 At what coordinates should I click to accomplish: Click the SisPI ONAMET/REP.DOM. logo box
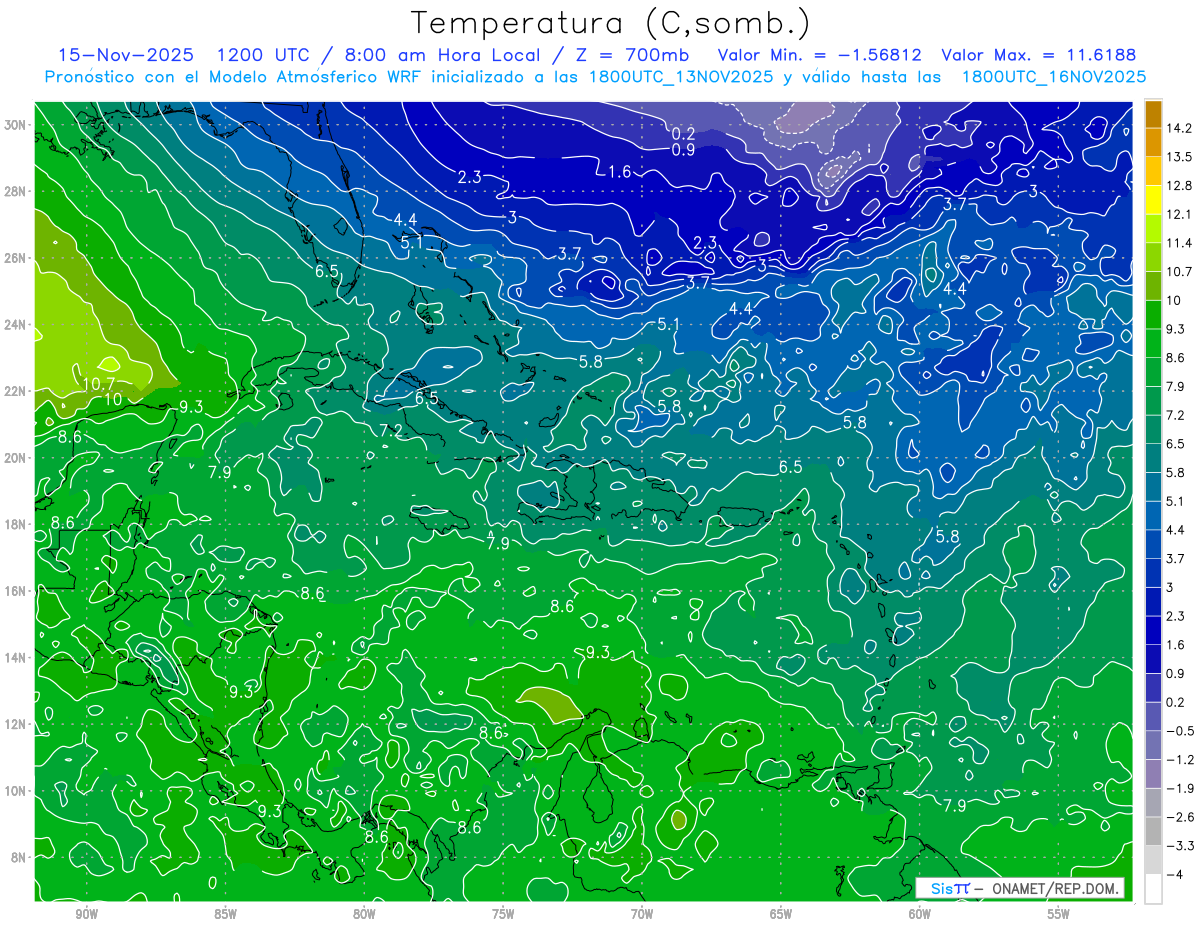(1020, 888)
